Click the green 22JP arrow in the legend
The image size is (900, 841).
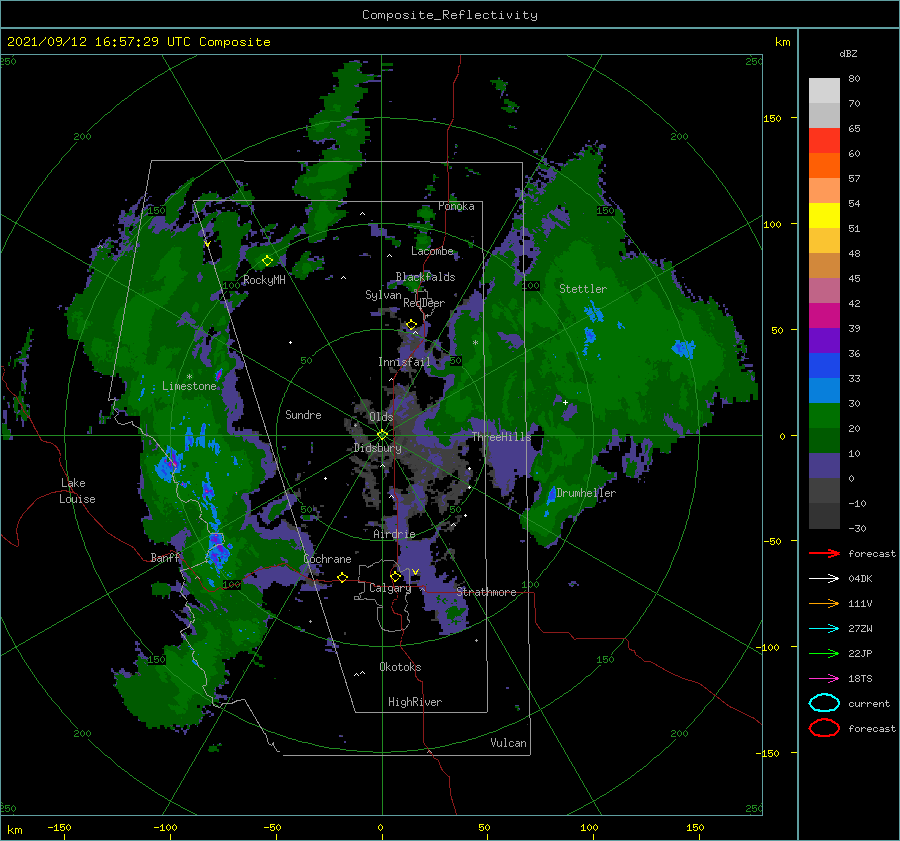pyautogui.click(x=824, y=653)
